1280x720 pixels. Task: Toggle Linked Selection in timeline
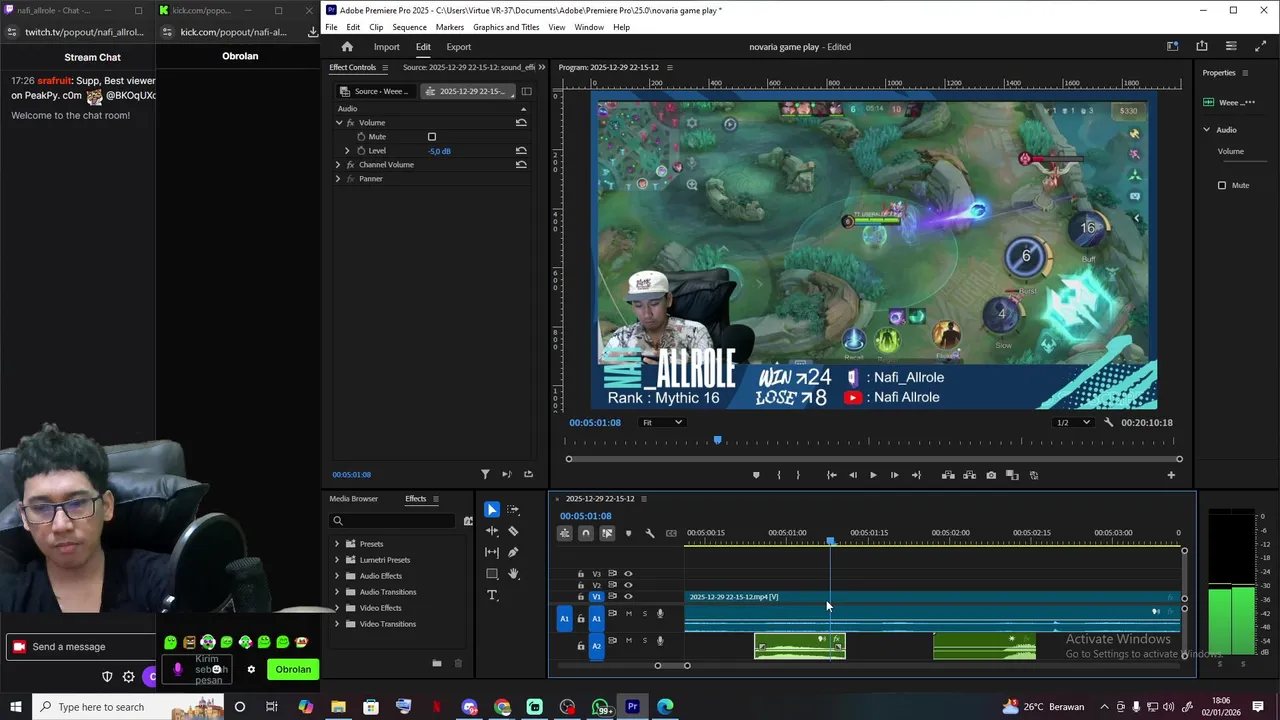click(x=607, y=533)
